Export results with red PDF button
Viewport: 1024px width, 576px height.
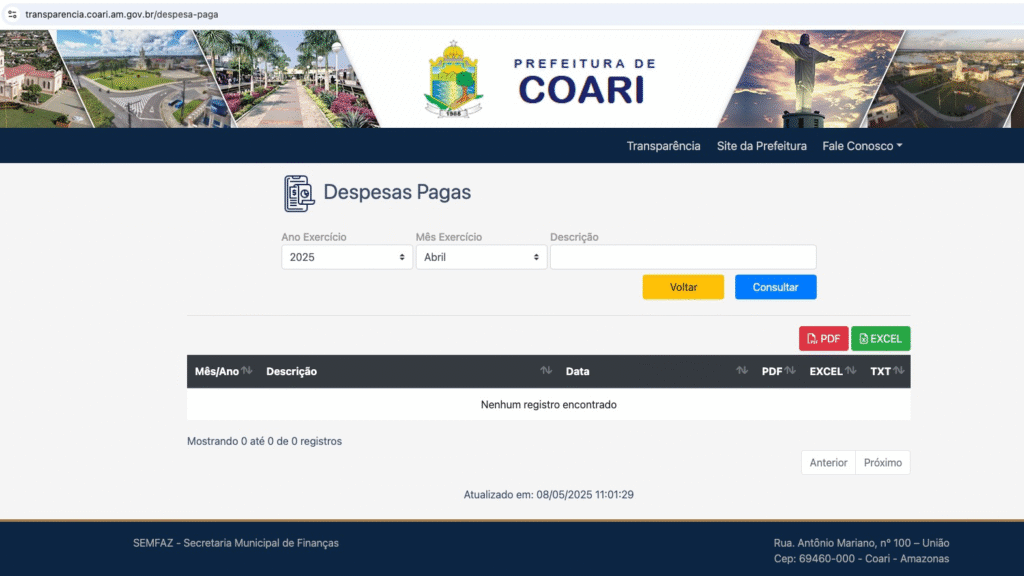tap(824, 338)
